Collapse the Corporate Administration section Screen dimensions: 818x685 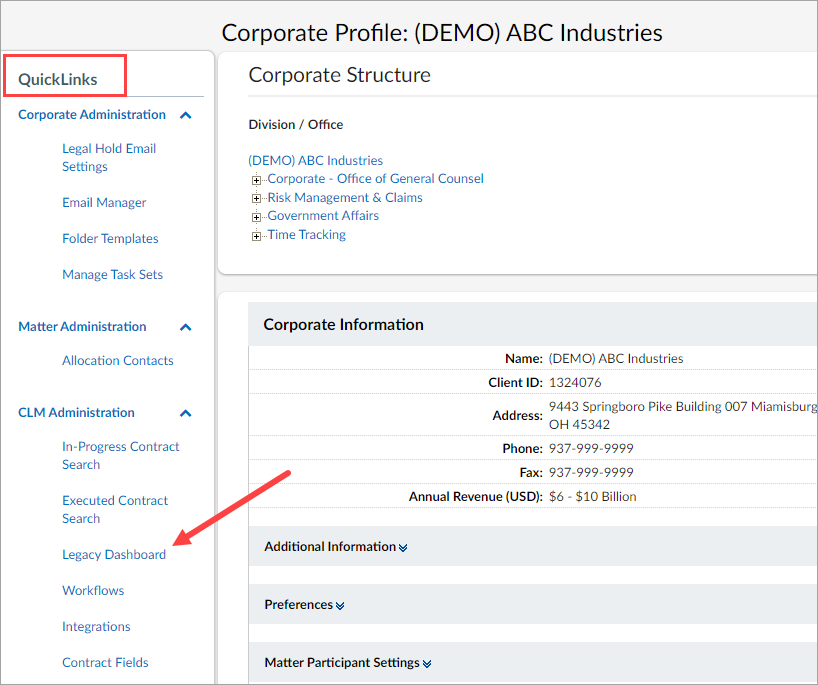[185, 114]
